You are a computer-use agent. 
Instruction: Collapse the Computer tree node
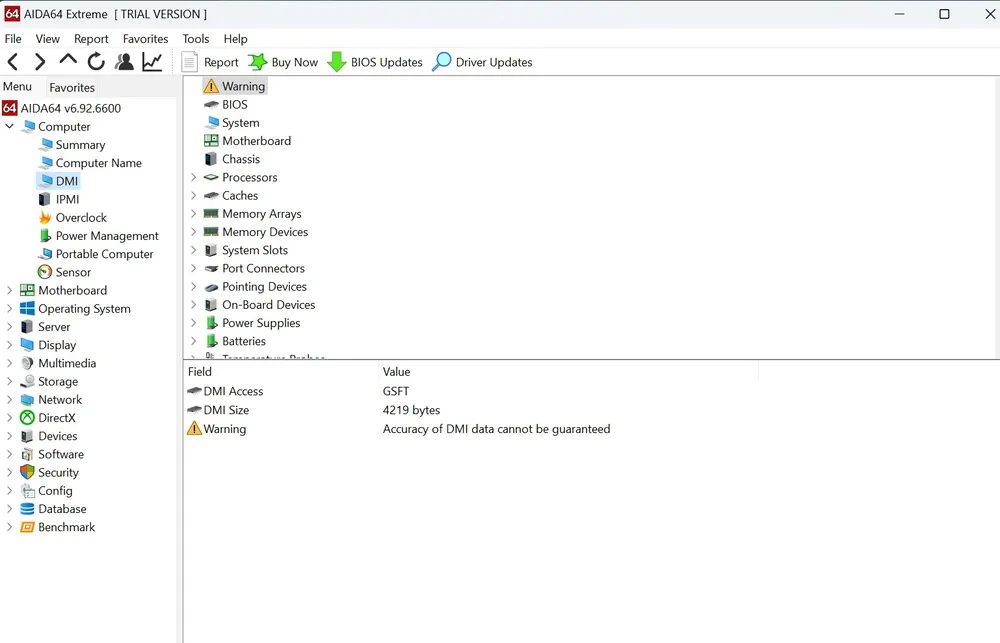[x=10, y=126]
